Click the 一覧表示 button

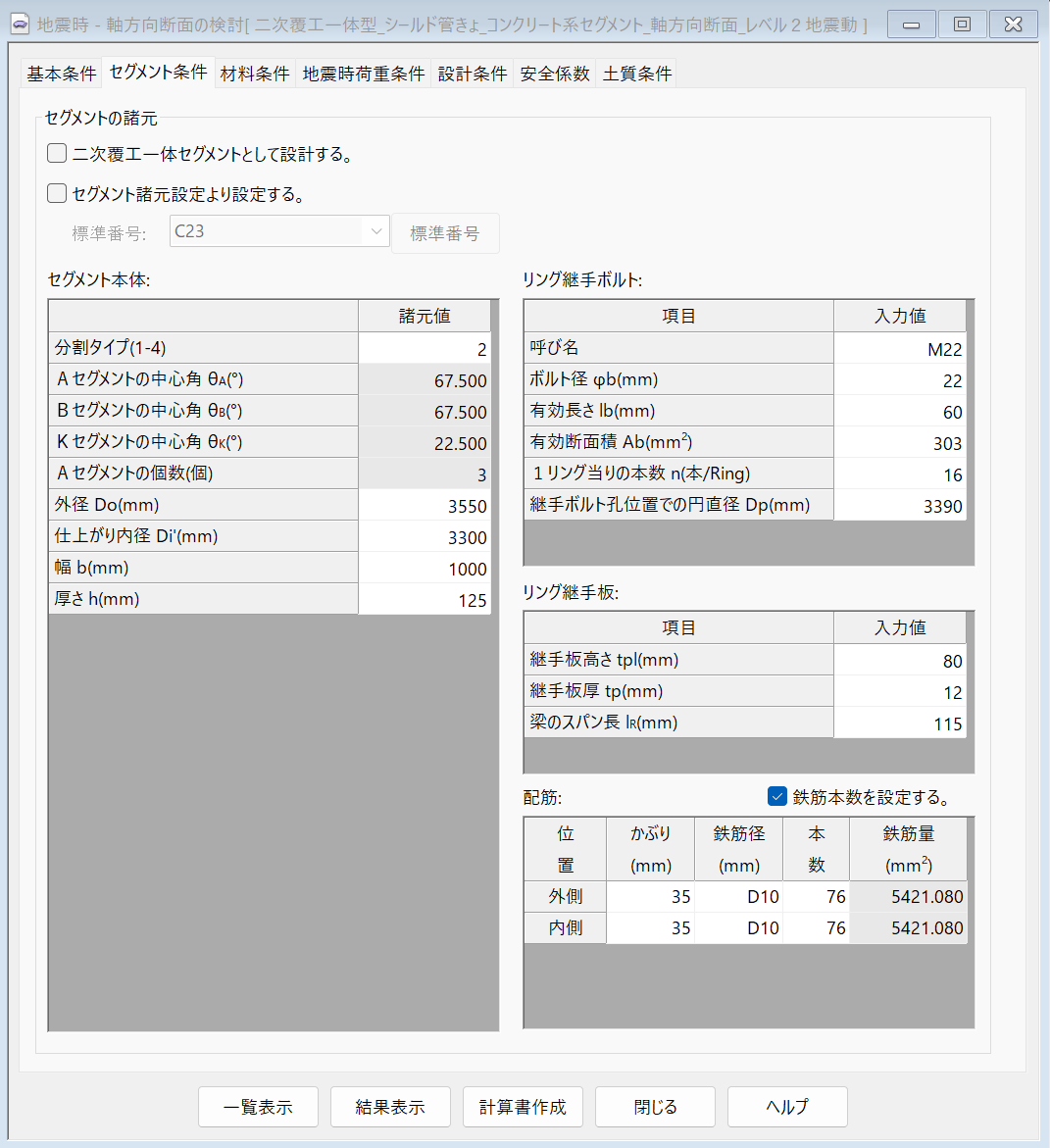coord(258,1107)
